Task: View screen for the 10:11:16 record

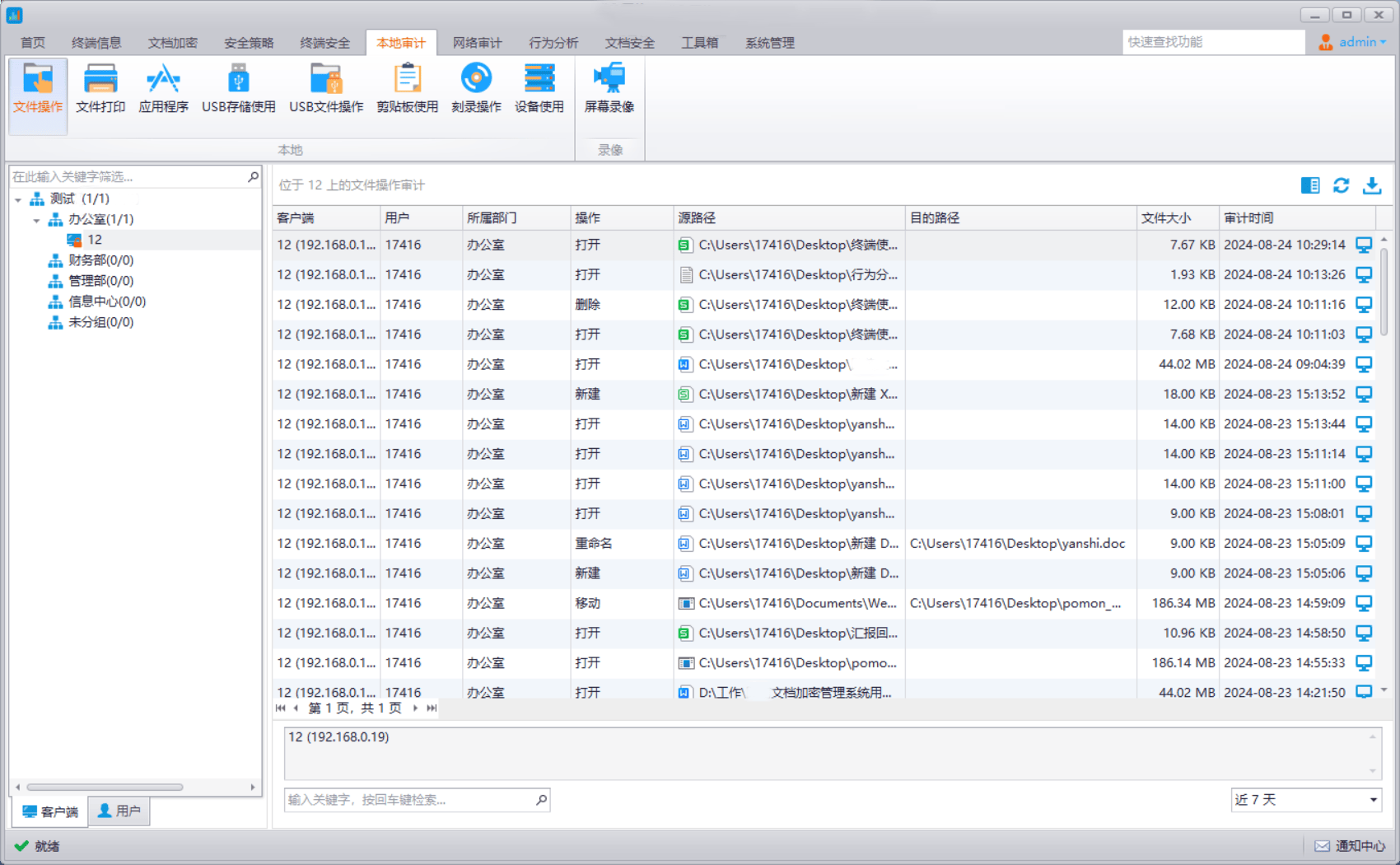Action: click(1364, 305)
